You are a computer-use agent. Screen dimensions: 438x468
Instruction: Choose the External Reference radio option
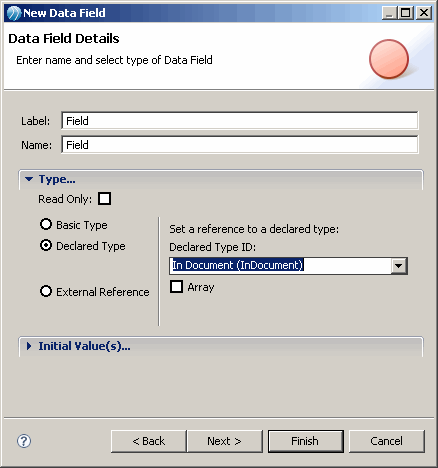click(x=46, y=291)
